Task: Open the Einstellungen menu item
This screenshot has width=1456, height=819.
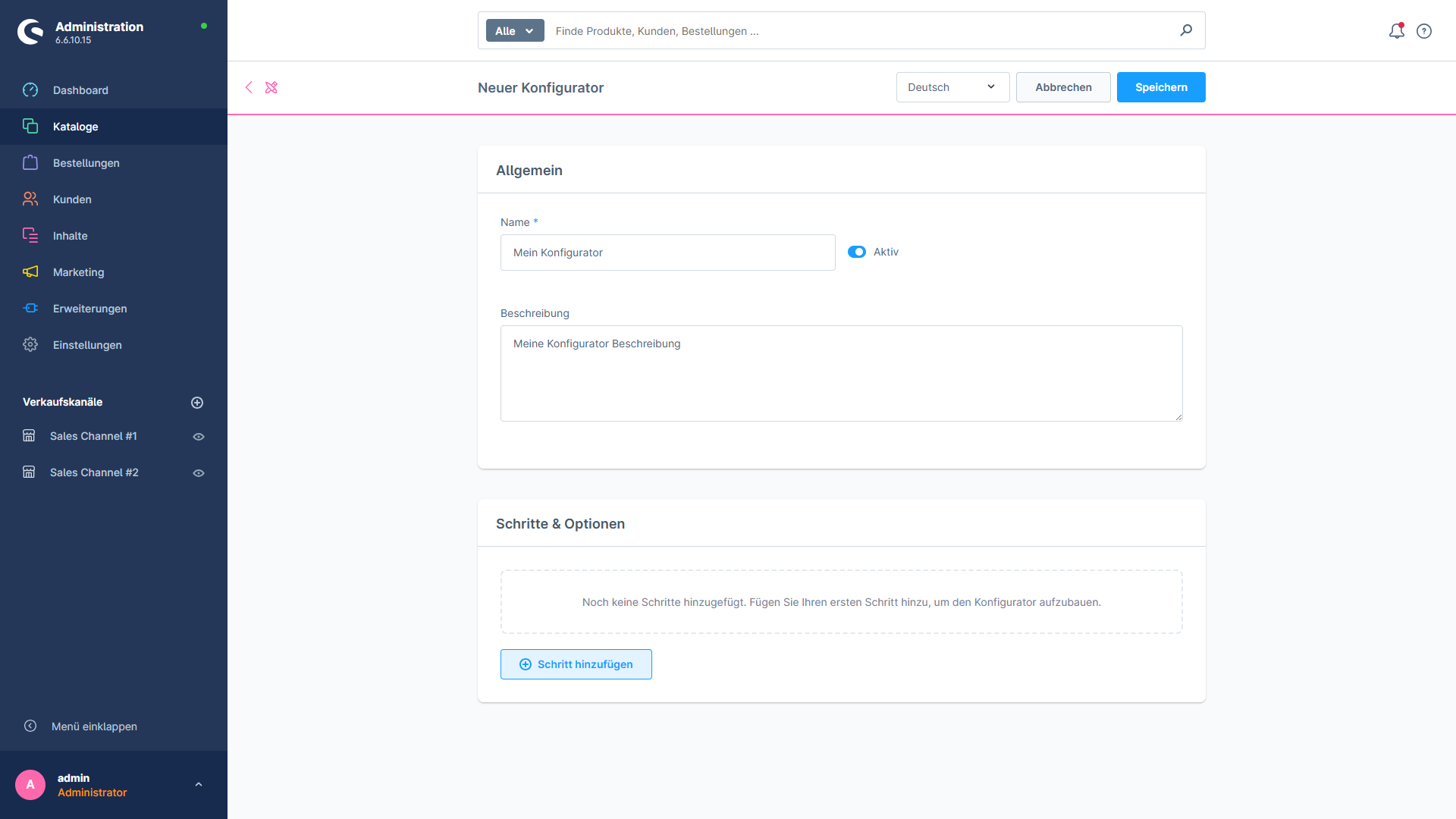Action: pos(114,345)
